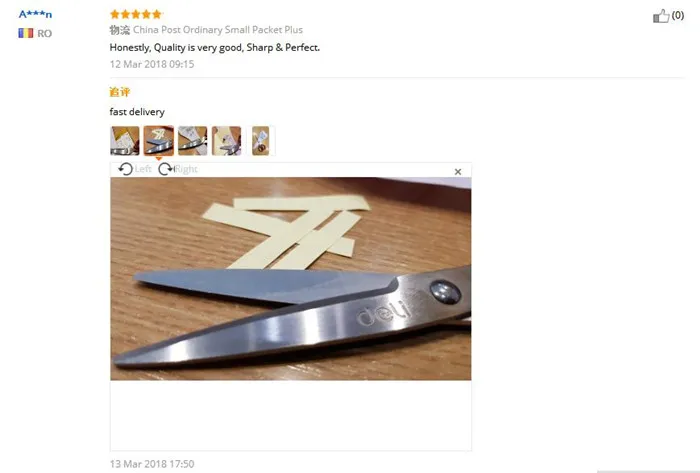Show the fourth review photo thumbnail

pos(226,141)
